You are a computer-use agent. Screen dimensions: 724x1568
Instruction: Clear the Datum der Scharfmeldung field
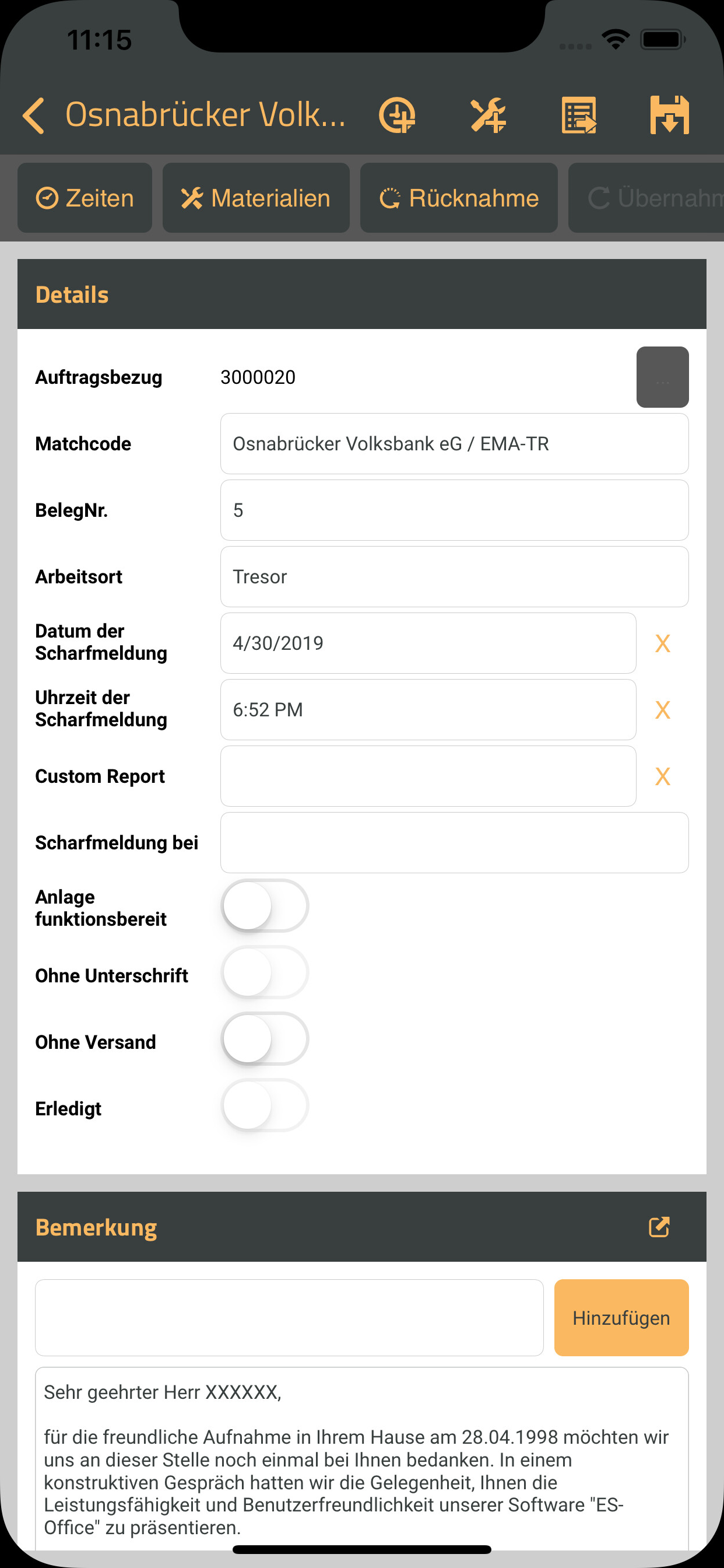(662, 643)
